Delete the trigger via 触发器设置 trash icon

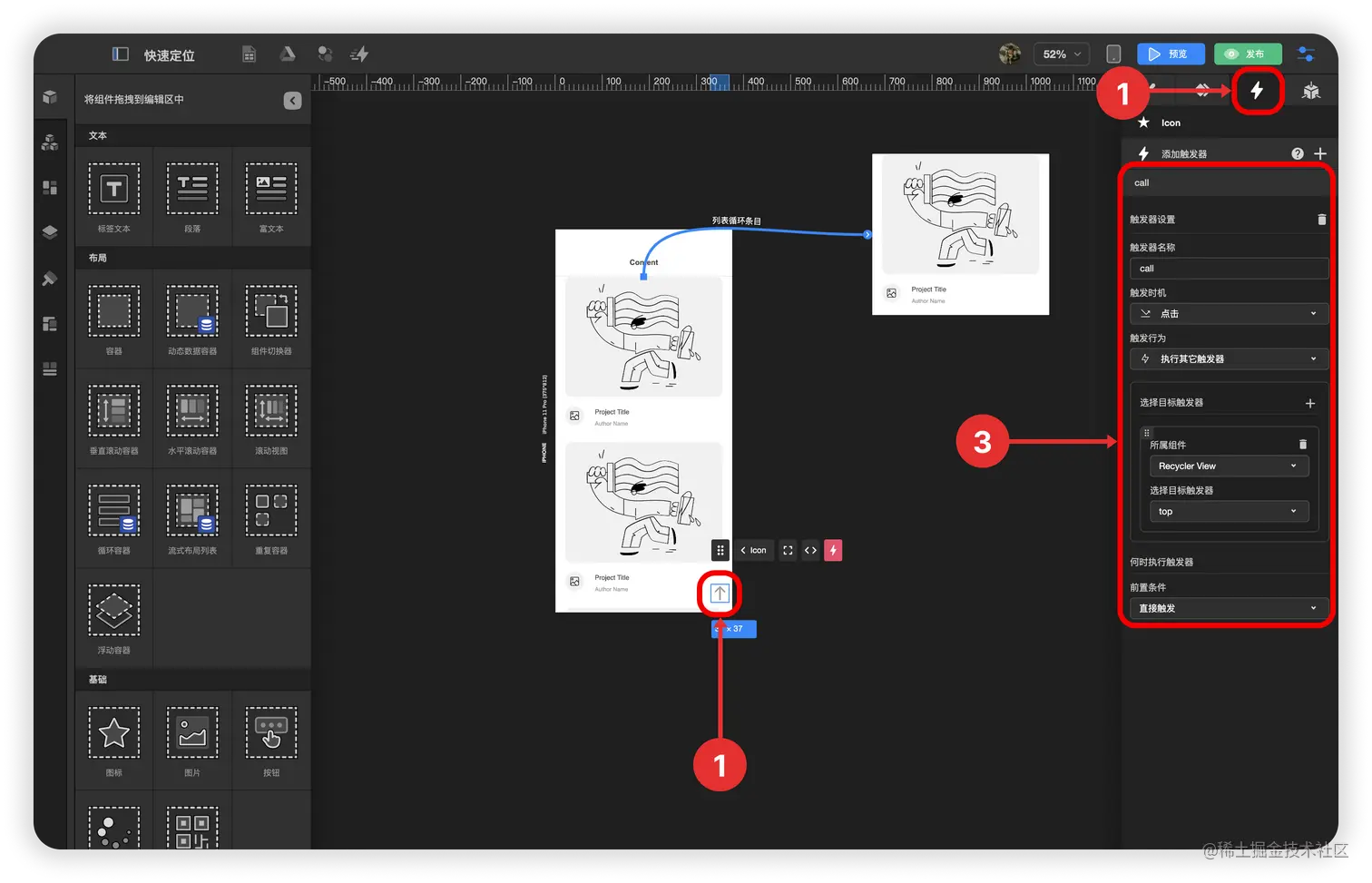[1321, 220]
